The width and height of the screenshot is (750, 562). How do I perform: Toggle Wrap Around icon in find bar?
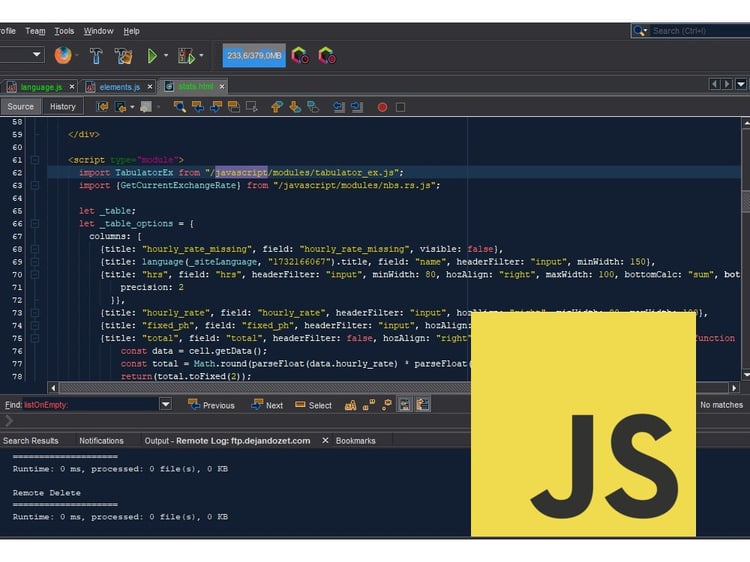423,405
